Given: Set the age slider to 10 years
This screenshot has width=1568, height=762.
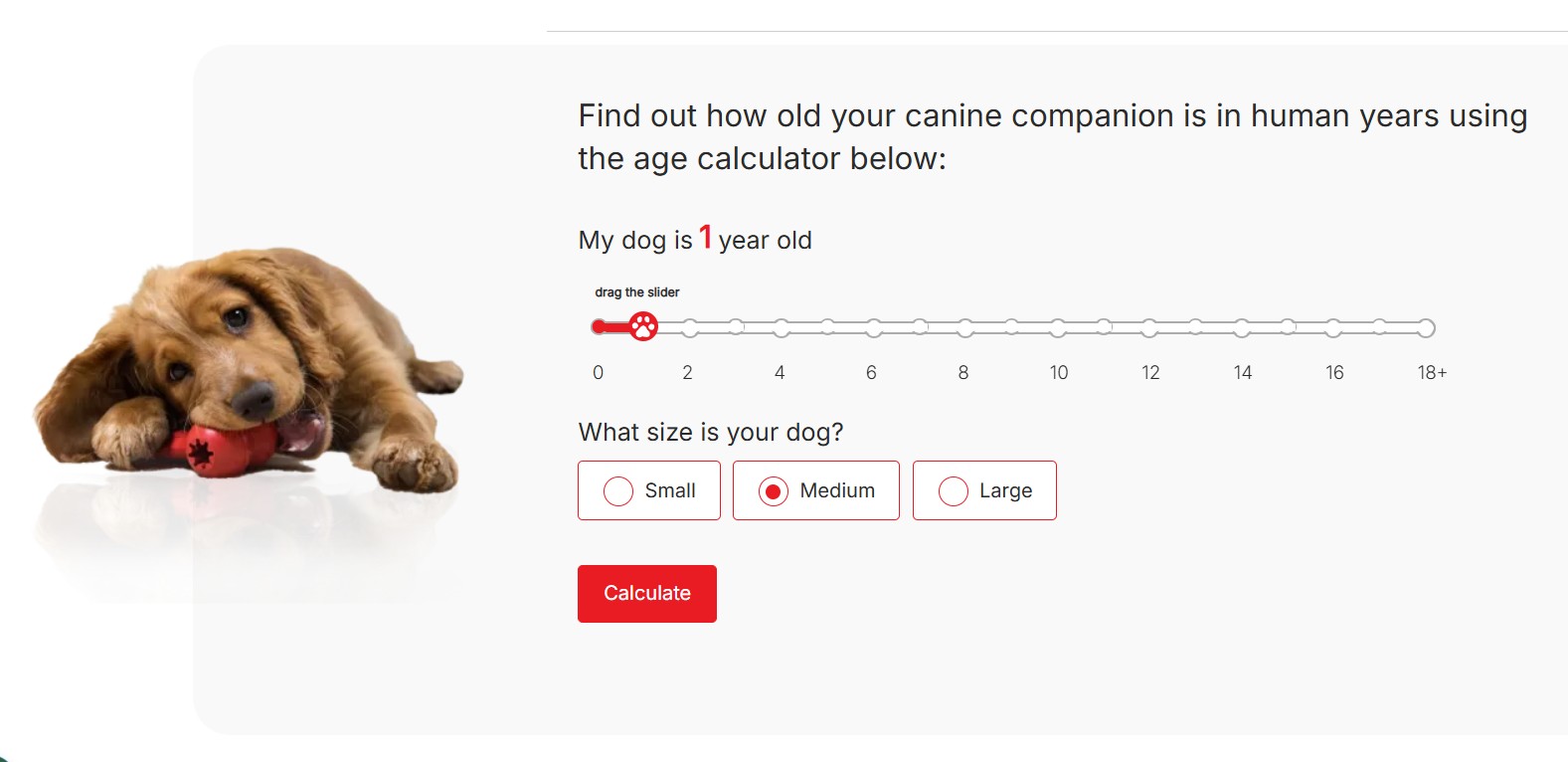Looking at the screenshot, I should (x=1058, y=328).
